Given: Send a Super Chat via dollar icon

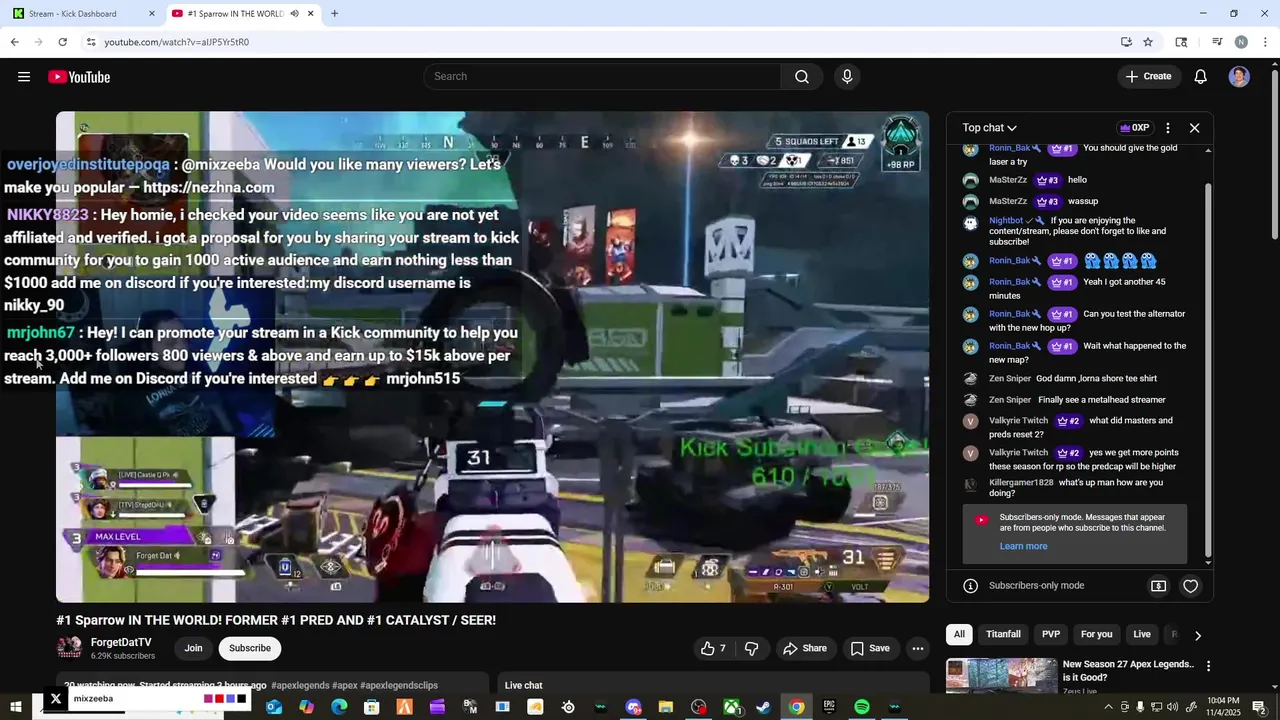Looking at the screenshot, I should pyautogui.click(x=1158, y=586).
